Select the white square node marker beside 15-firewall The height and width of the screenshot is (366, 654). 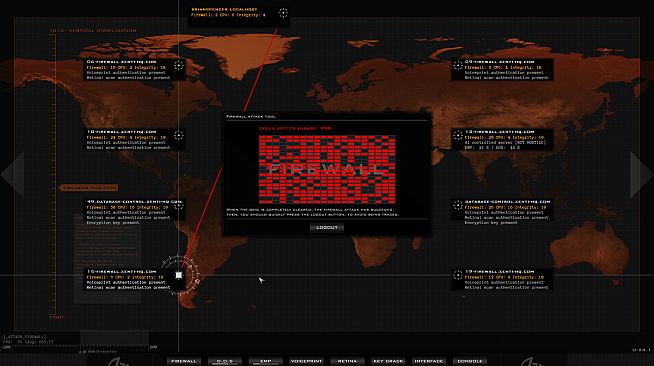(x=179, y=275)
